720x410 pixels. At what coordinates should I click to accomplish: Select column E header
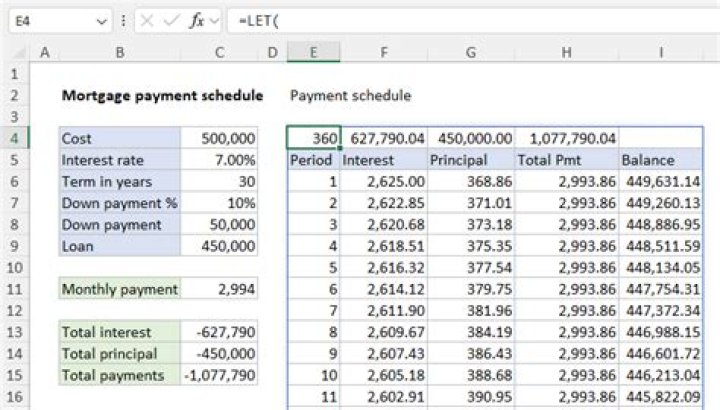[x=314, y=52]
